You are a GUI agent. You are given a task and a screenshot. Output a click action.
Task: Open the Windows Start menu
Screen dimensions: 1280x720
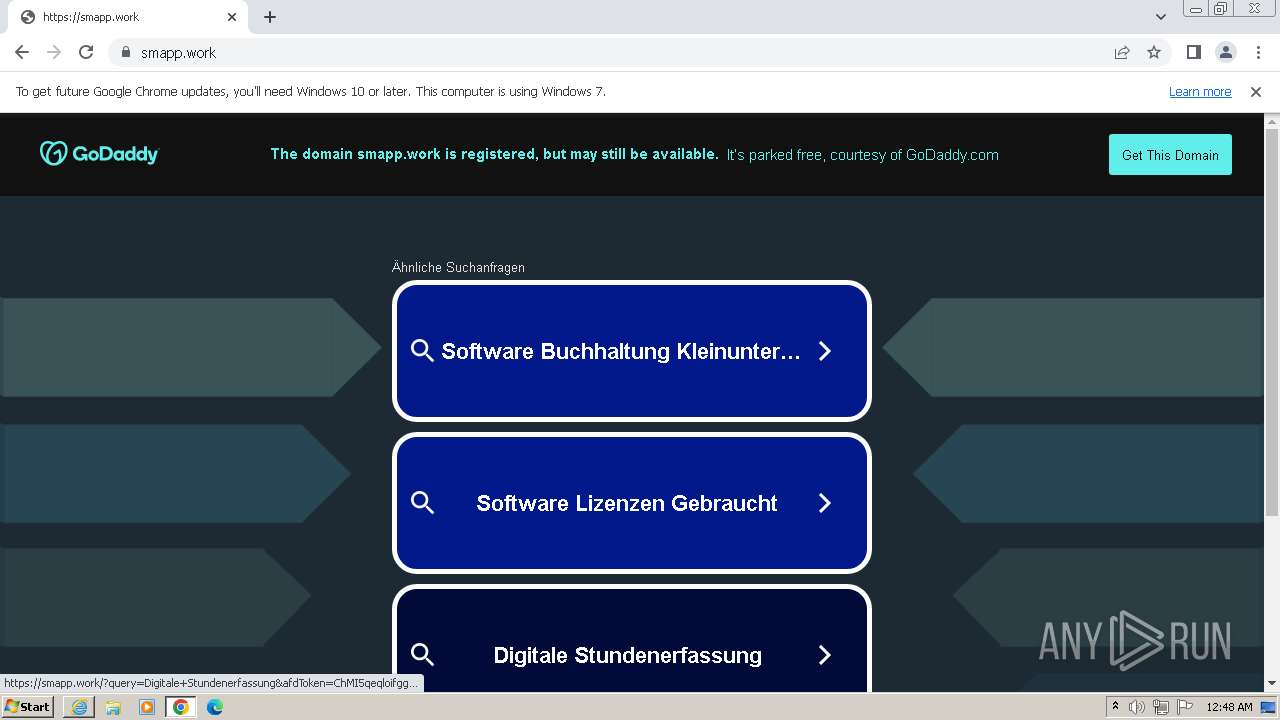coord(28,707)
